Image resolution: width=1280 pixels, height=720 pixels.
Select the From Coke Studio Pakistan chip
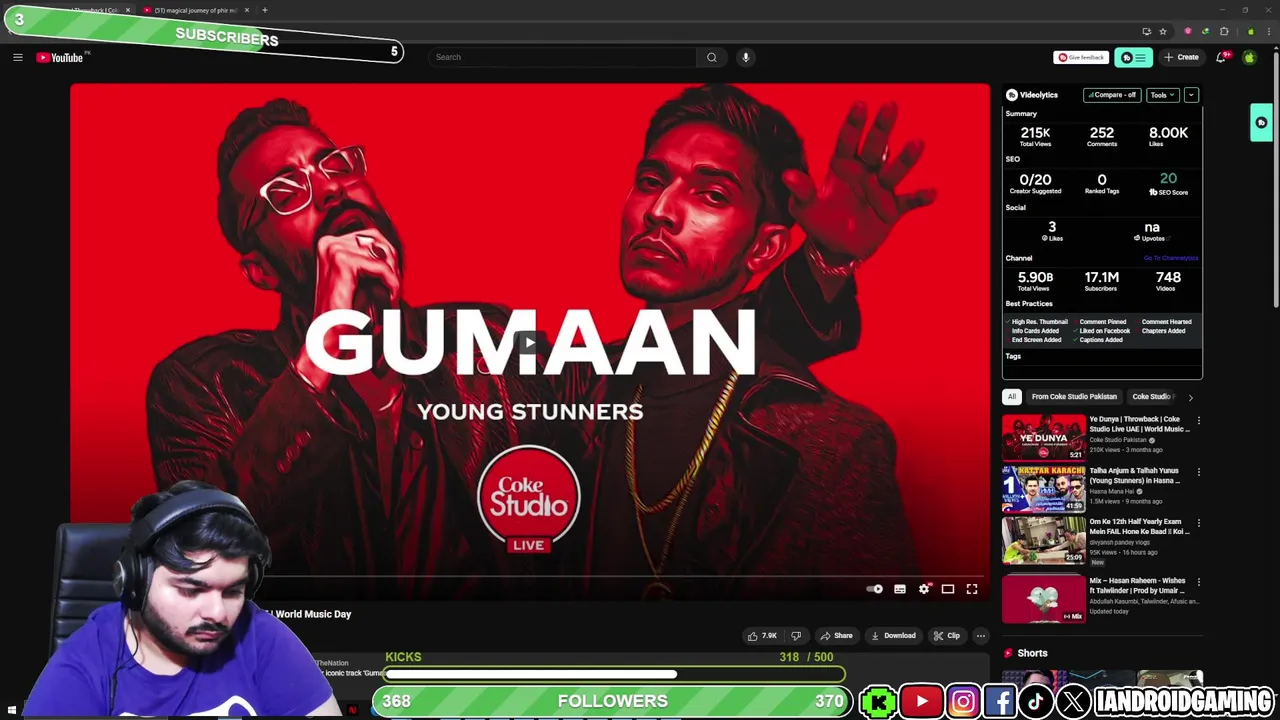1074,397
